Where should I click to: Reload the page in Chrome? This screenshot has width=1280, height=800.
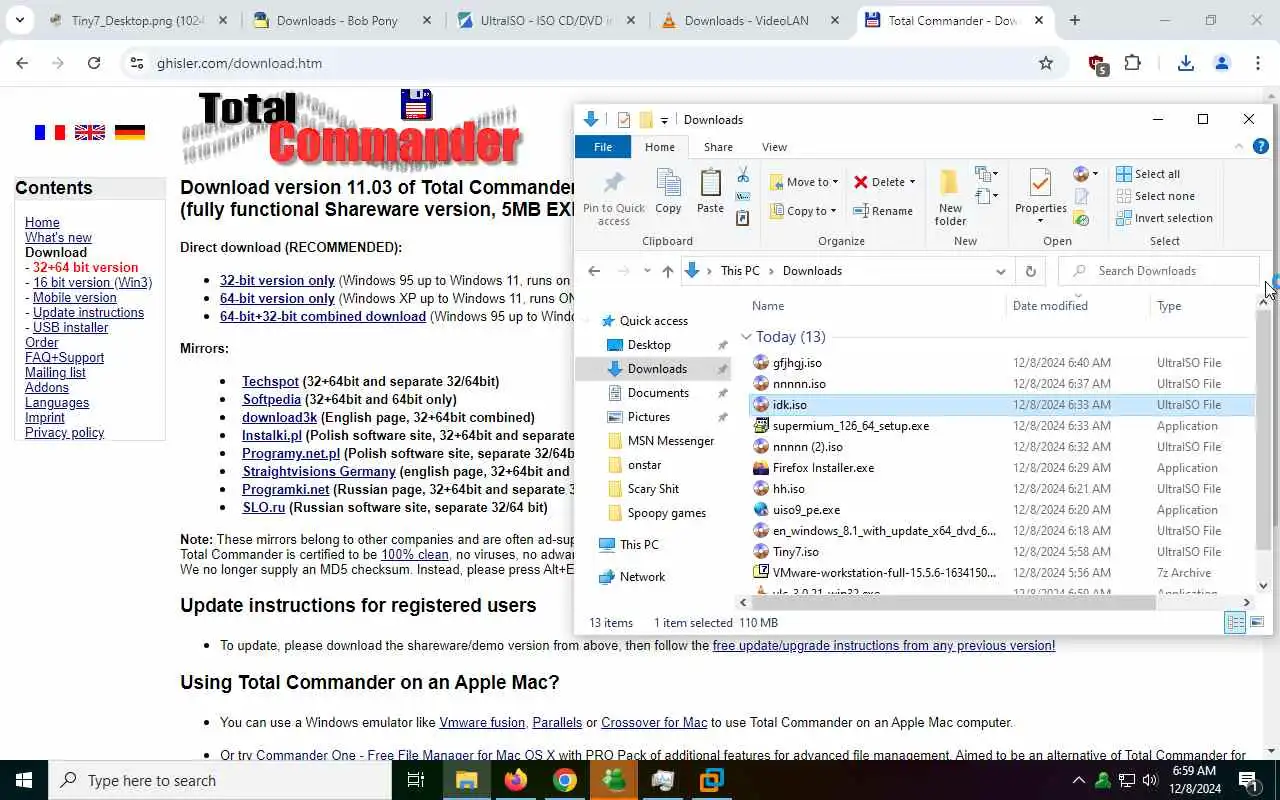click(94, 63)
